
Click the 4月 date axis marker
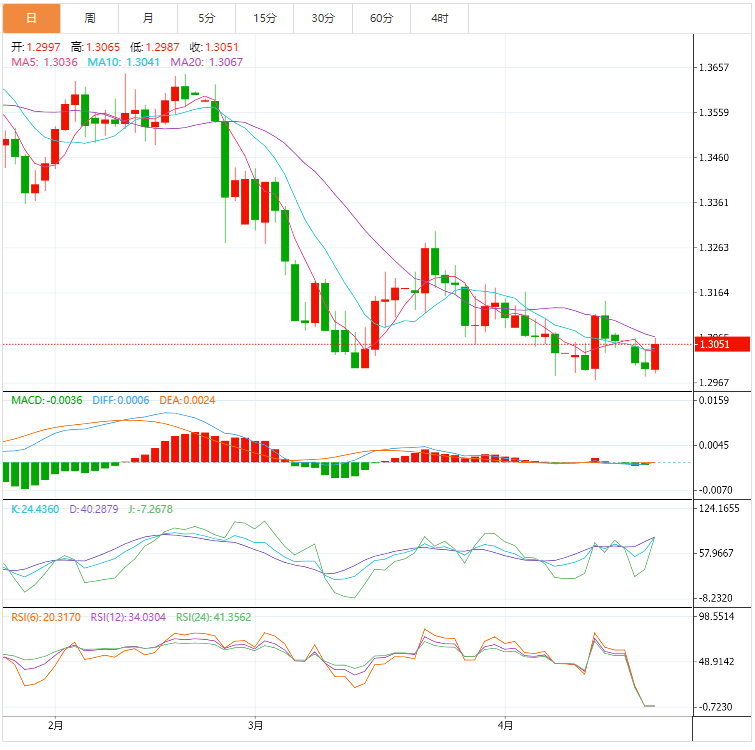pos(505,725)
